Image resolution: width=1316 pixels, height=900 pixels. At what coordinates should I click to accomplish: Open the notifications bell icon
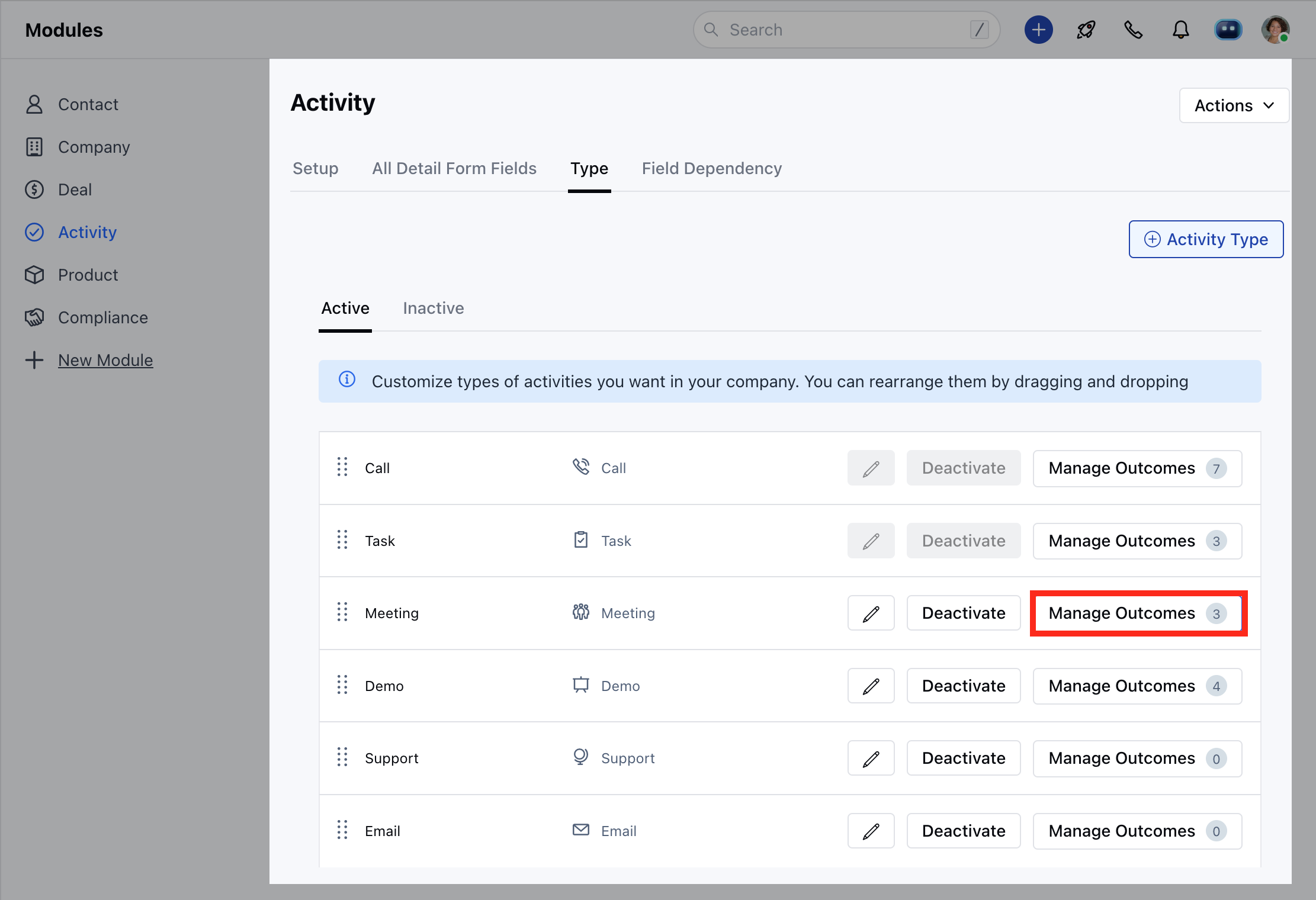tap(1180, 30)
